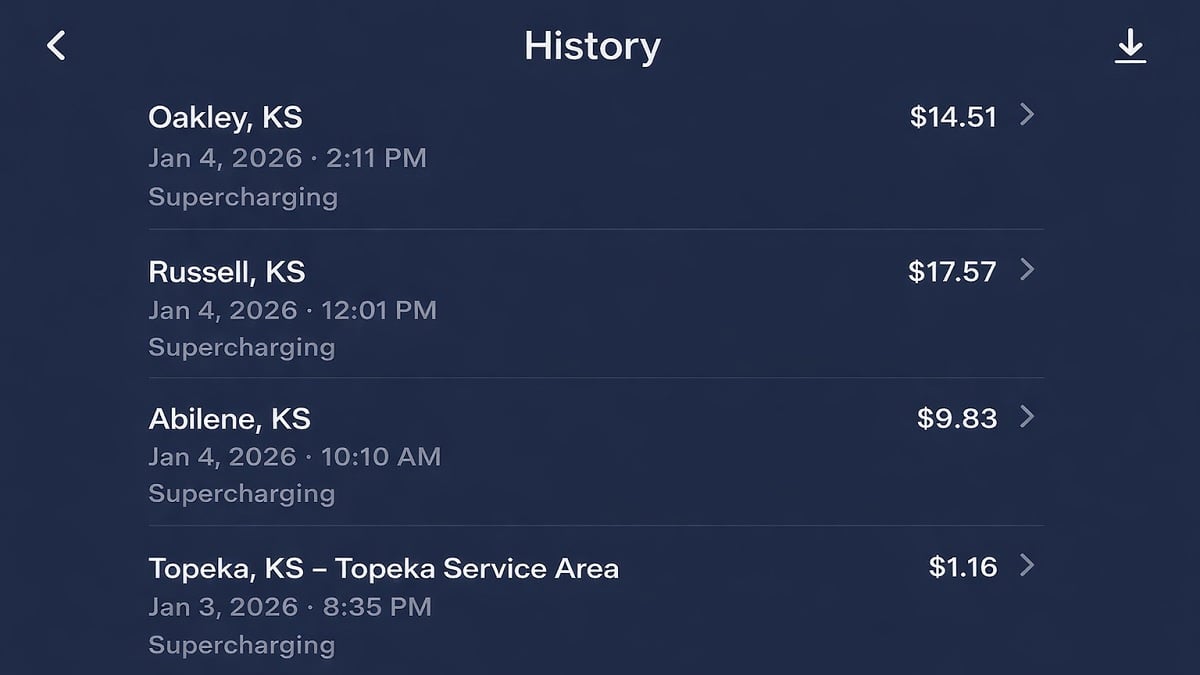Click the Supercharging label under Russell, KS
Viewport: 1200px width, 675px height.
[x=242, y=347]
